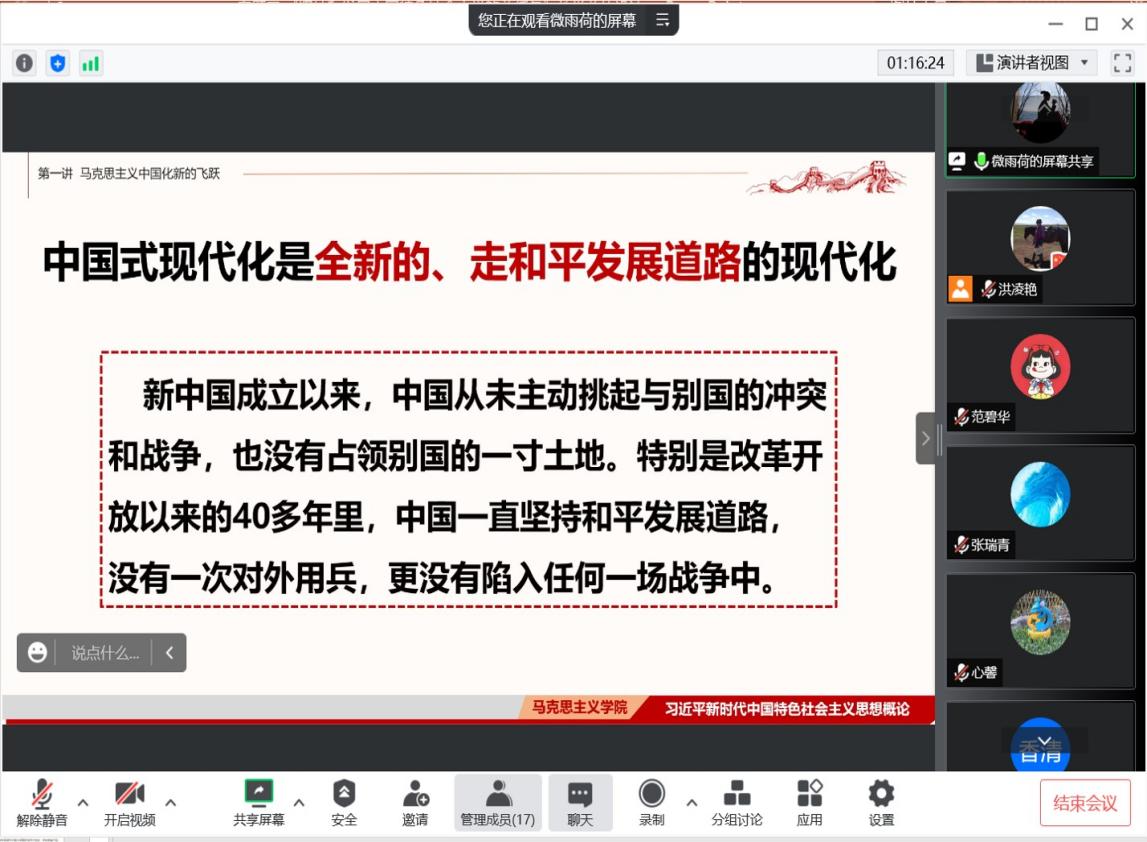Open the Security (安全) options
The image size is (1147, 842).
[x=343, y=803]
